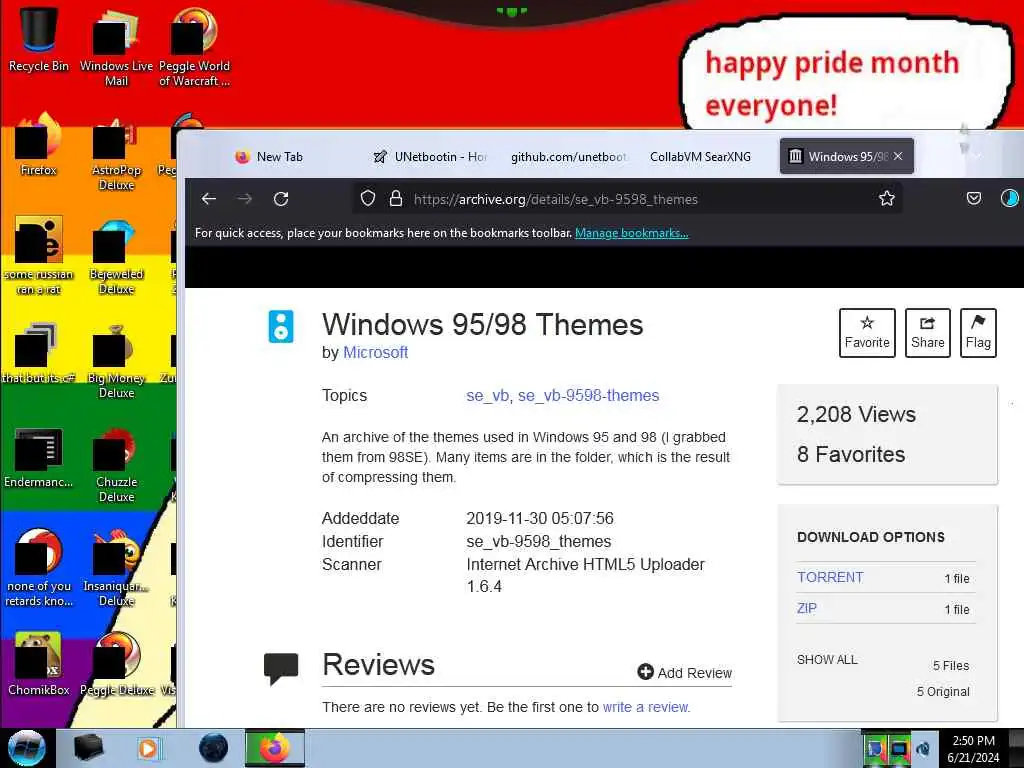The width and height of the screenshot is (1024, 768).
Task: Click the Flag button
Action: 978,332
